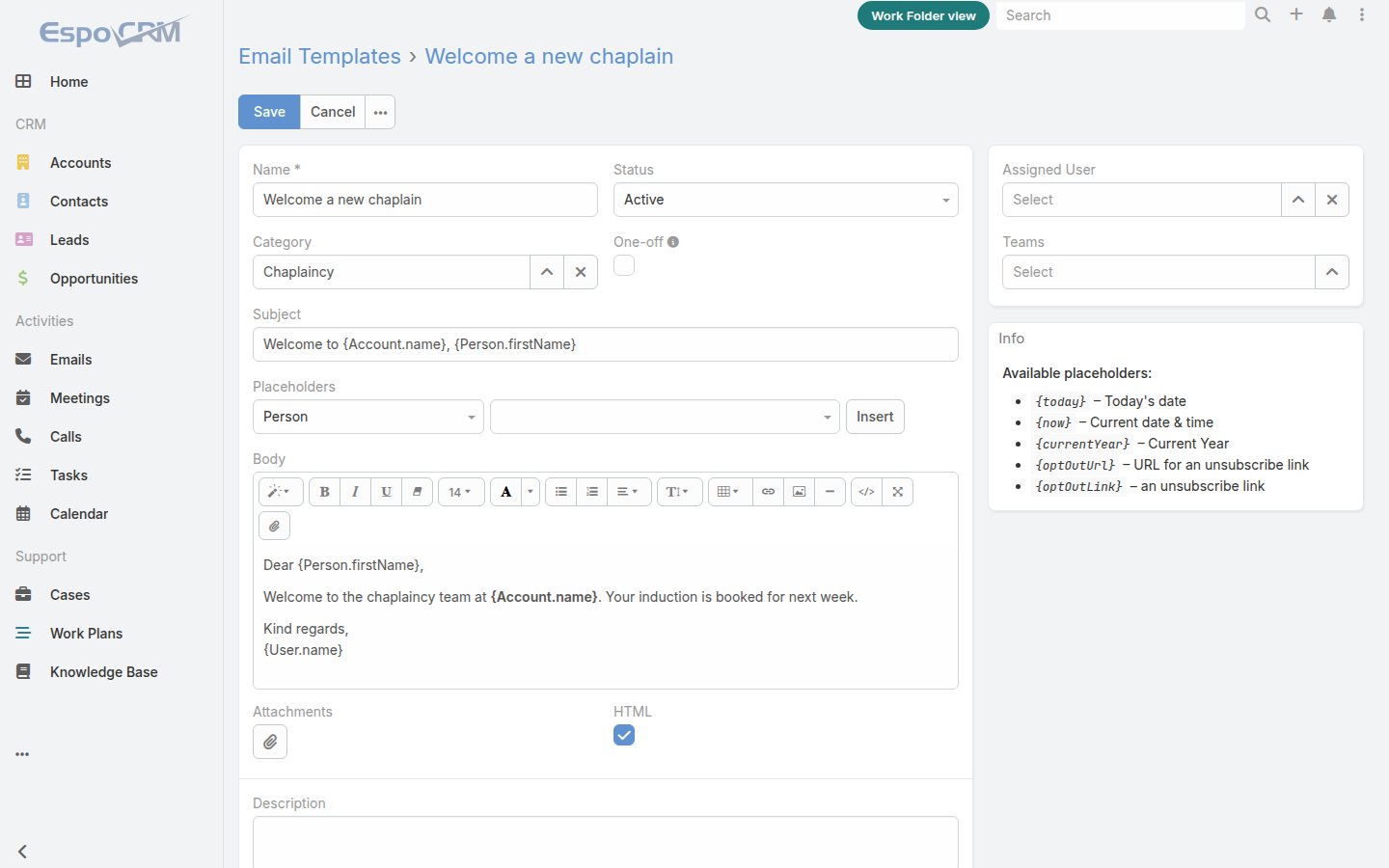Switch to Work Folder view
Image resolution: width=1389 pixels, height=868 pixels.
point(923,15)
